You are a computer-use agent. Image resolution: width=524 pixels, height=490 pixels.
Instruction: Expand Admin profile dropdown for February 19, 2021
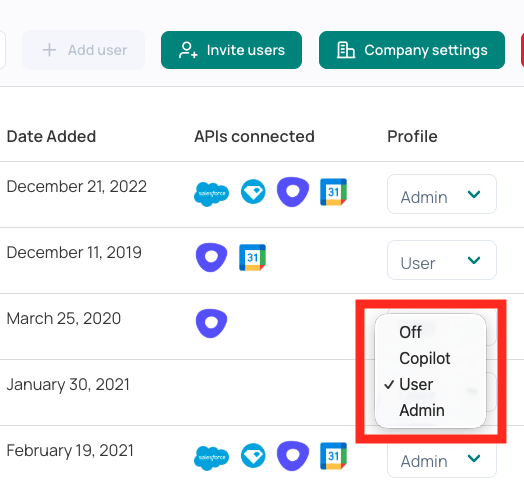tap(442, 458)
